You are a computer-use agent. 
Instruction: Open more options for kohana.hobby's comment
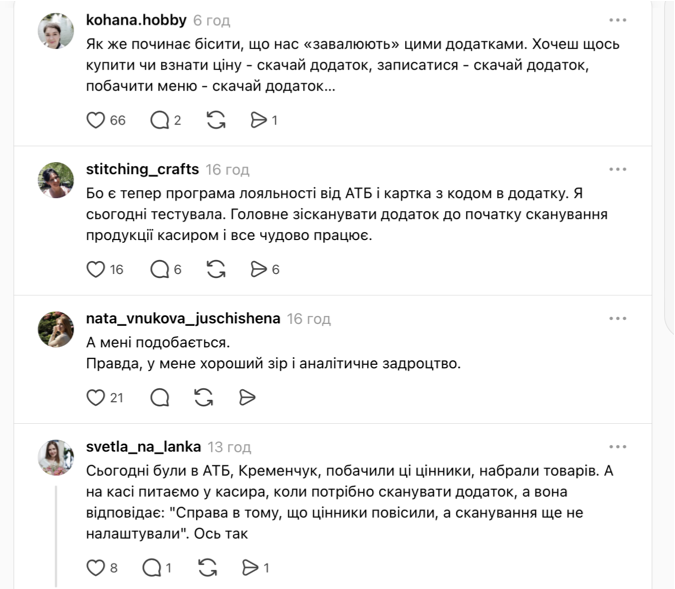[x=618, y=20]
